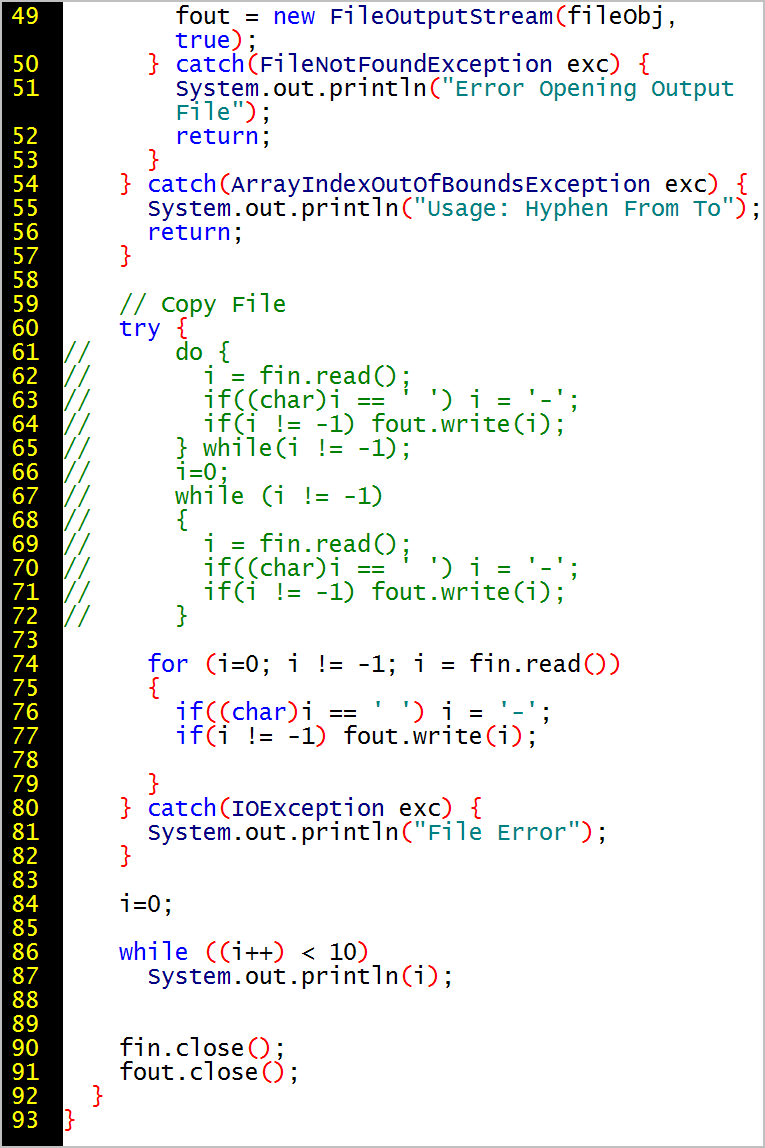Click the 'return;' statement on line 56
765x1148 pixels.
[x=195, y=232]
